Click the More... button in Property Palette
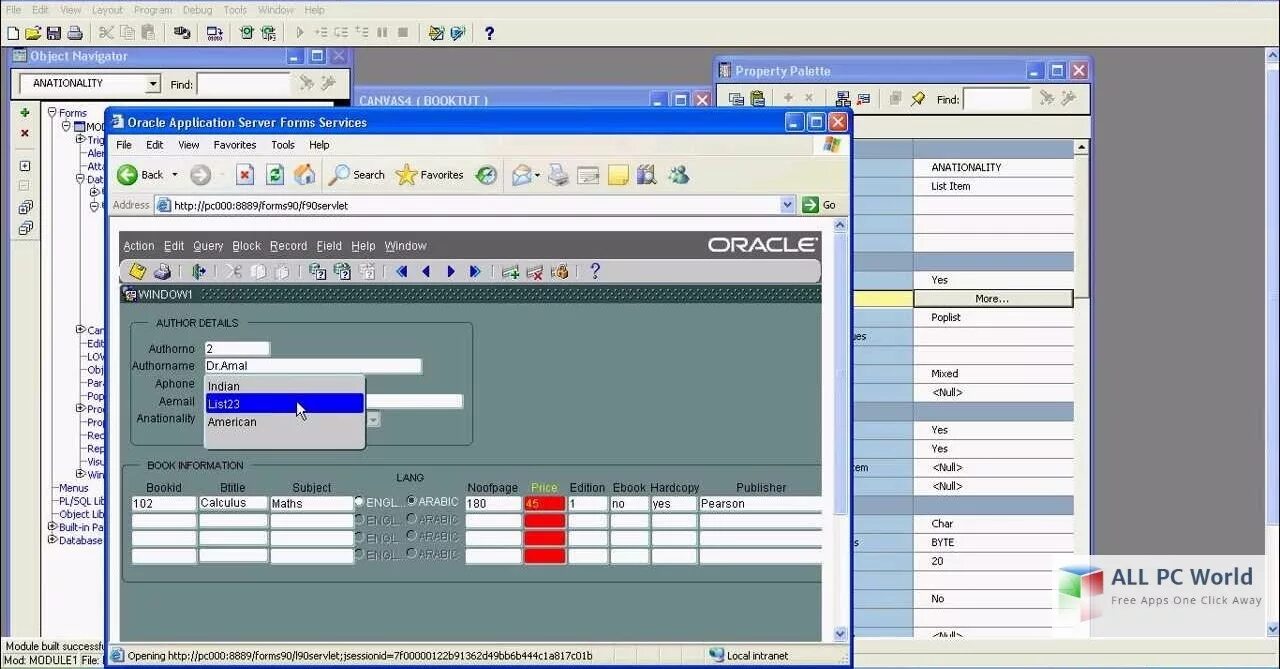The image size is (1280, 669). tap(993, 299)
